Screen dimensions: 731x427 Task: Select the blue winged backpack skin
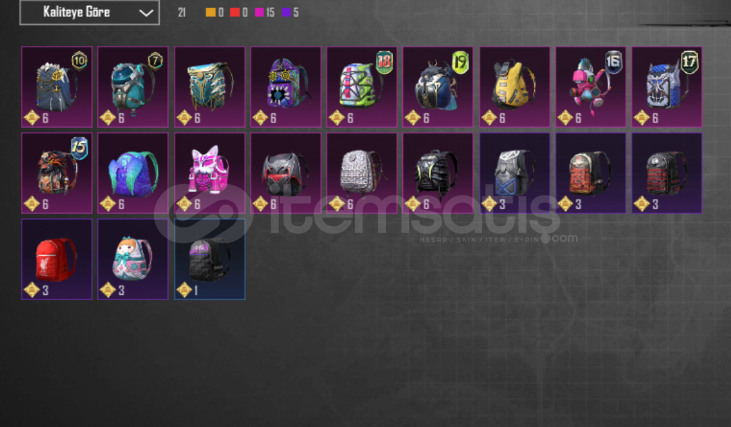(x=133, y=173)
